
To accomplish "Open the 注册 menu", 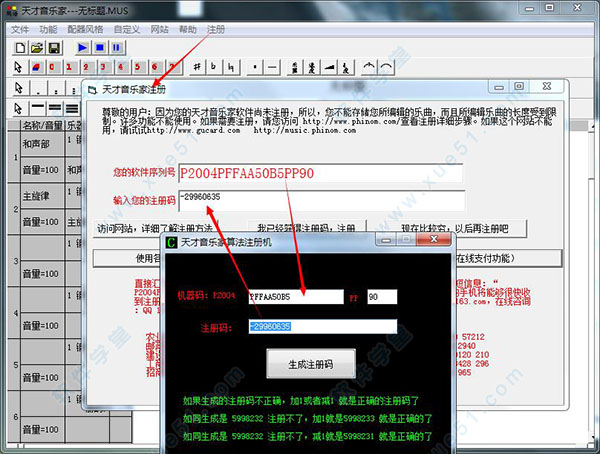I will click(216, 29).
